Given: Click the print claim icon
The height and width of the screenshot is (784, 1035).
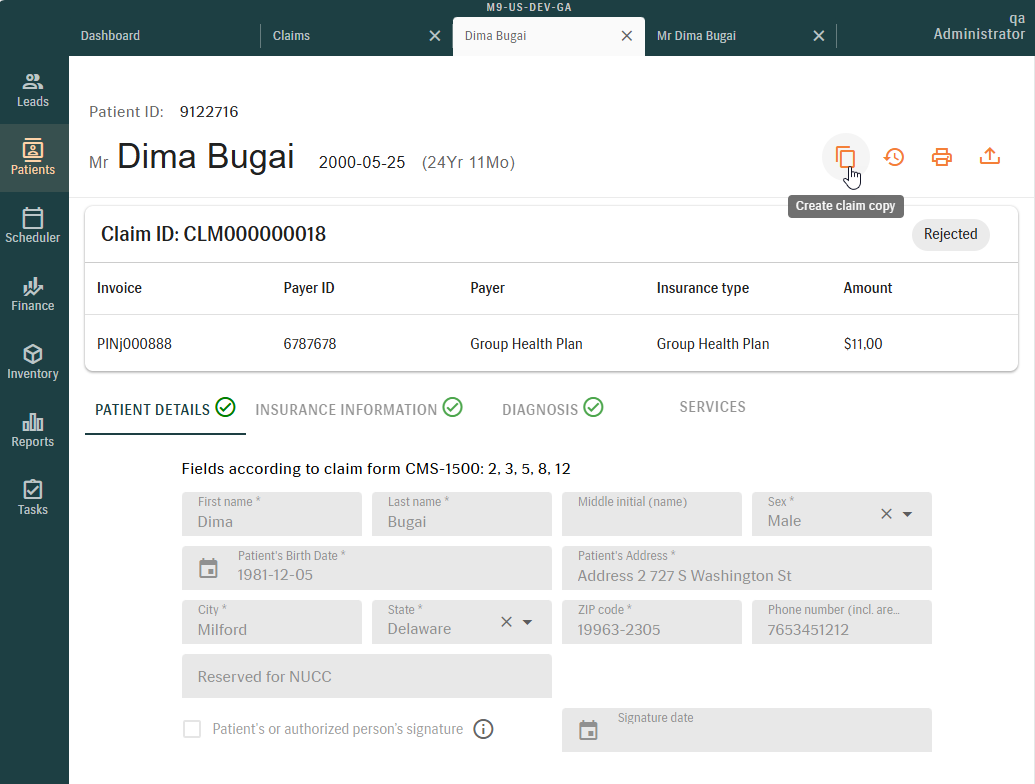Looking at the screenshot, I should pyautogui.click(x=942, y=157).
